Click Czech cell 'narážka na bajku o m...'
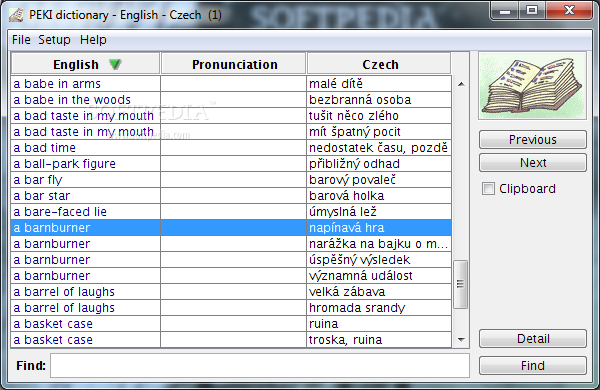 (x=379, y=244)
